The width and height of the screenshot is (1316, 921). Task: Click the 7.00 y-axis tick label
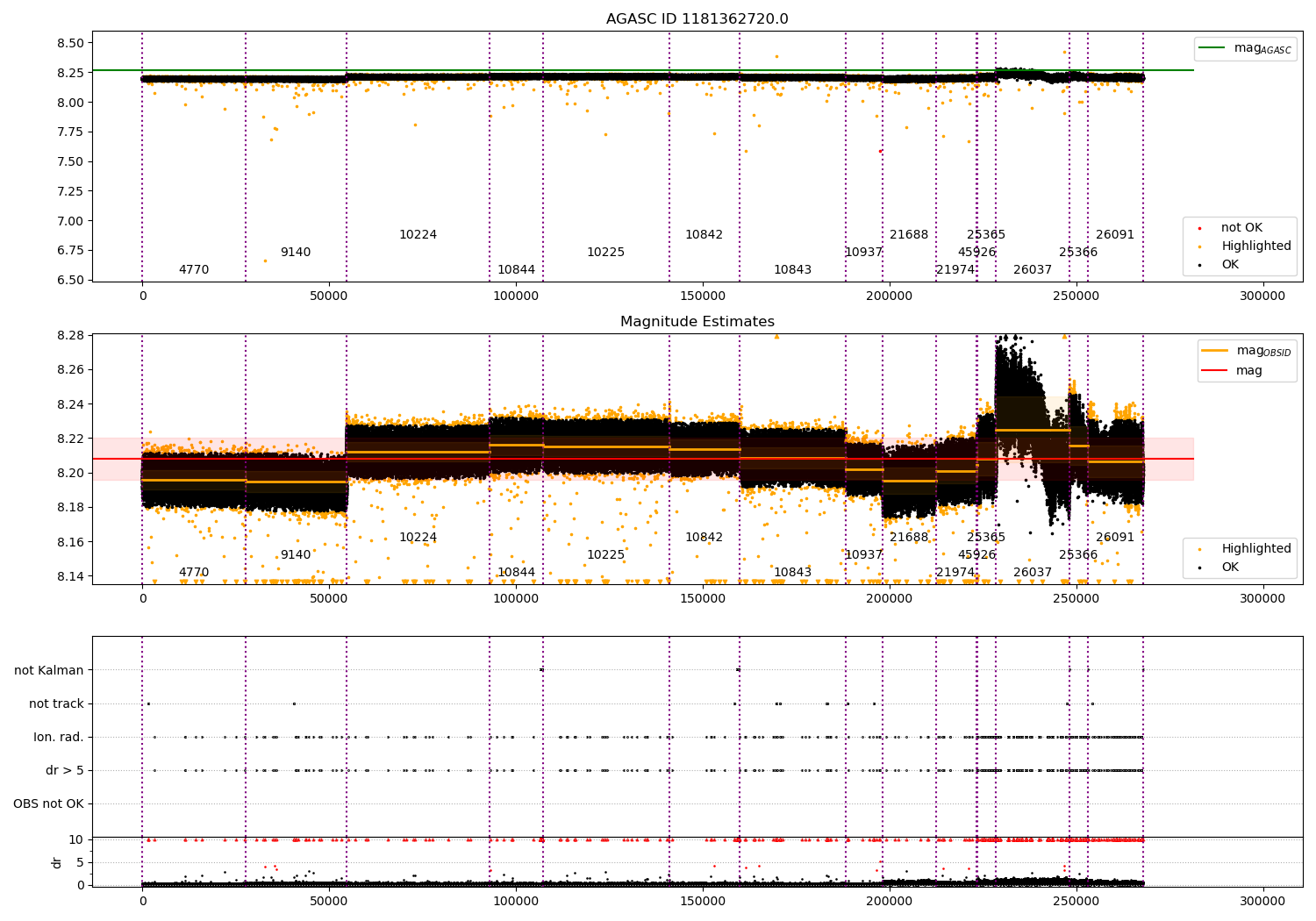(70, 221)
